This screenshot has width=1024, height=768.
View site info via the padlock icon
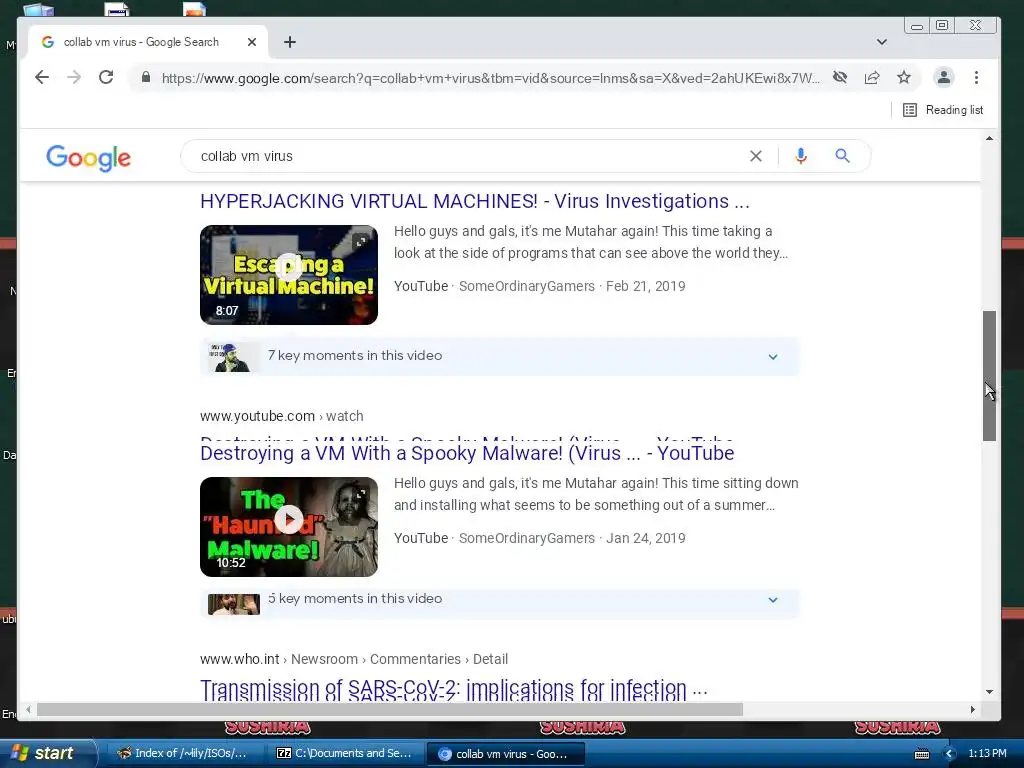pyautogui.click(x=146, y=78)
